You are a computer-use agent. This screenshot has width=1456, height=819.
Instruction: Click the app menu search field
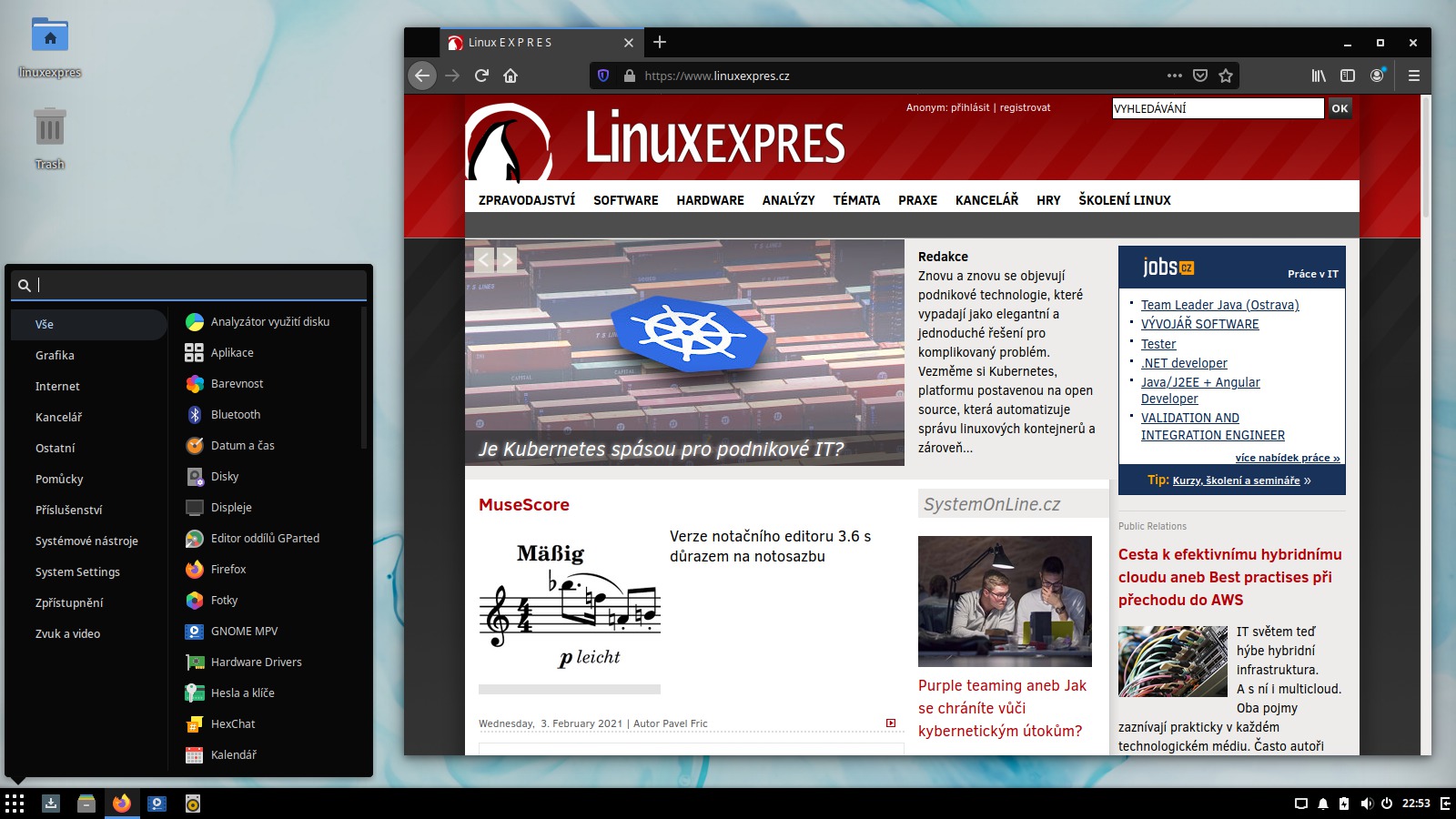189,285
